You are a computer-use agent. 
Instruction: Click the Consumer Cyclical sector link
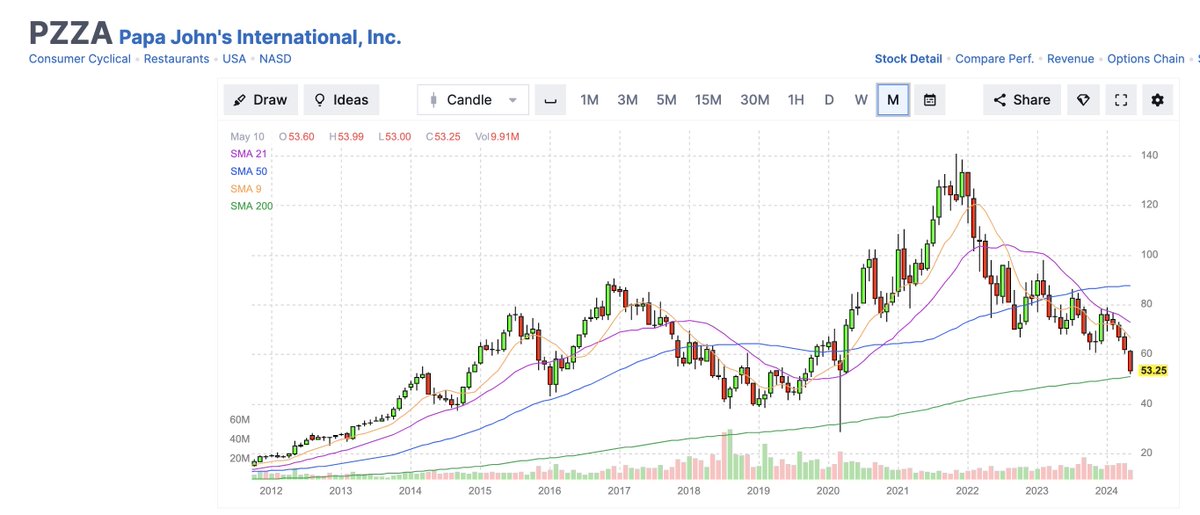coord(79,59)
